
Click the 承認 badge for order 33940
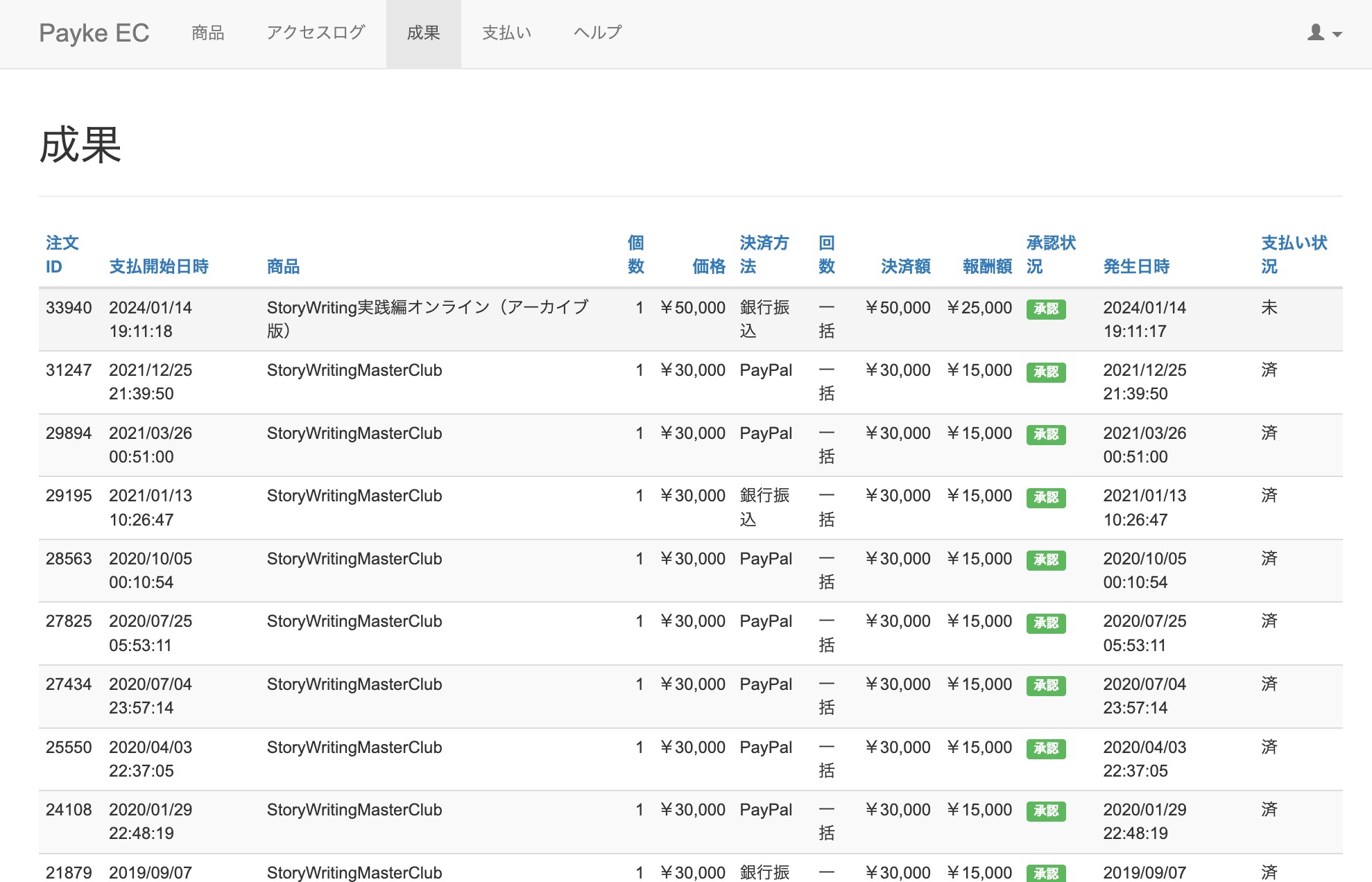(x=1046, y=309)
